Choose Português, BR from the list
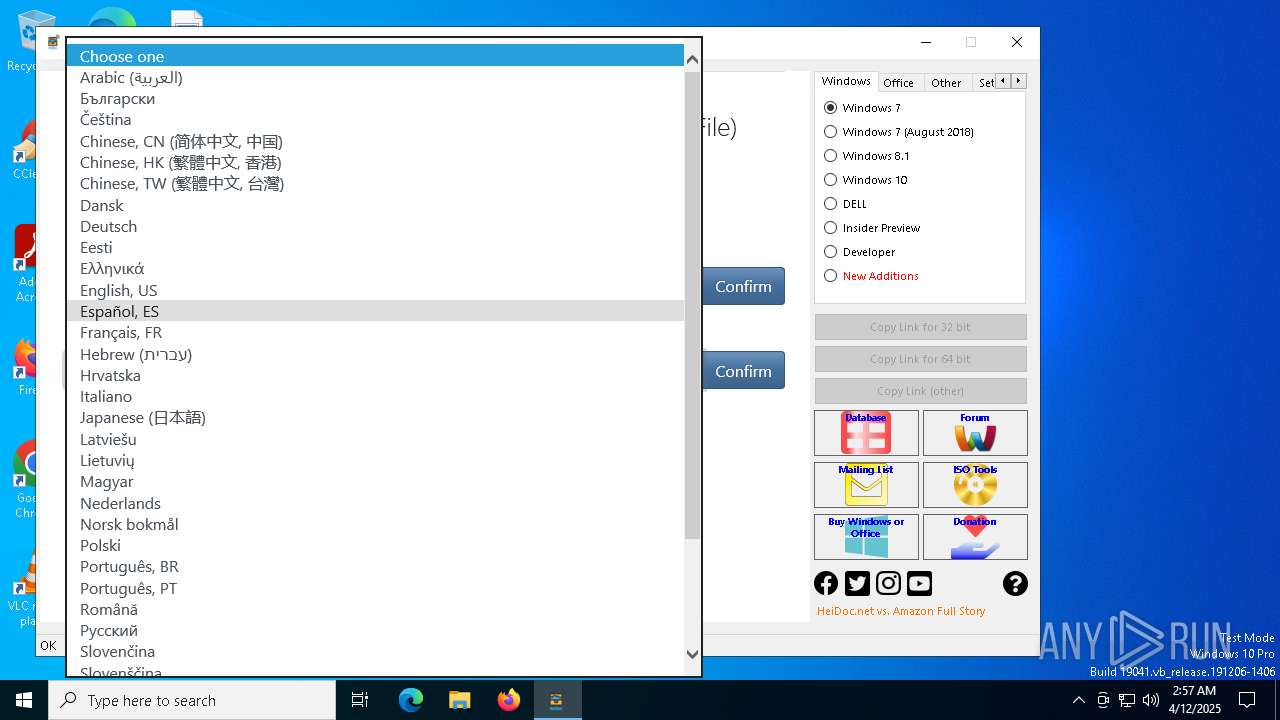1280x720 pixels. (375, 566)
